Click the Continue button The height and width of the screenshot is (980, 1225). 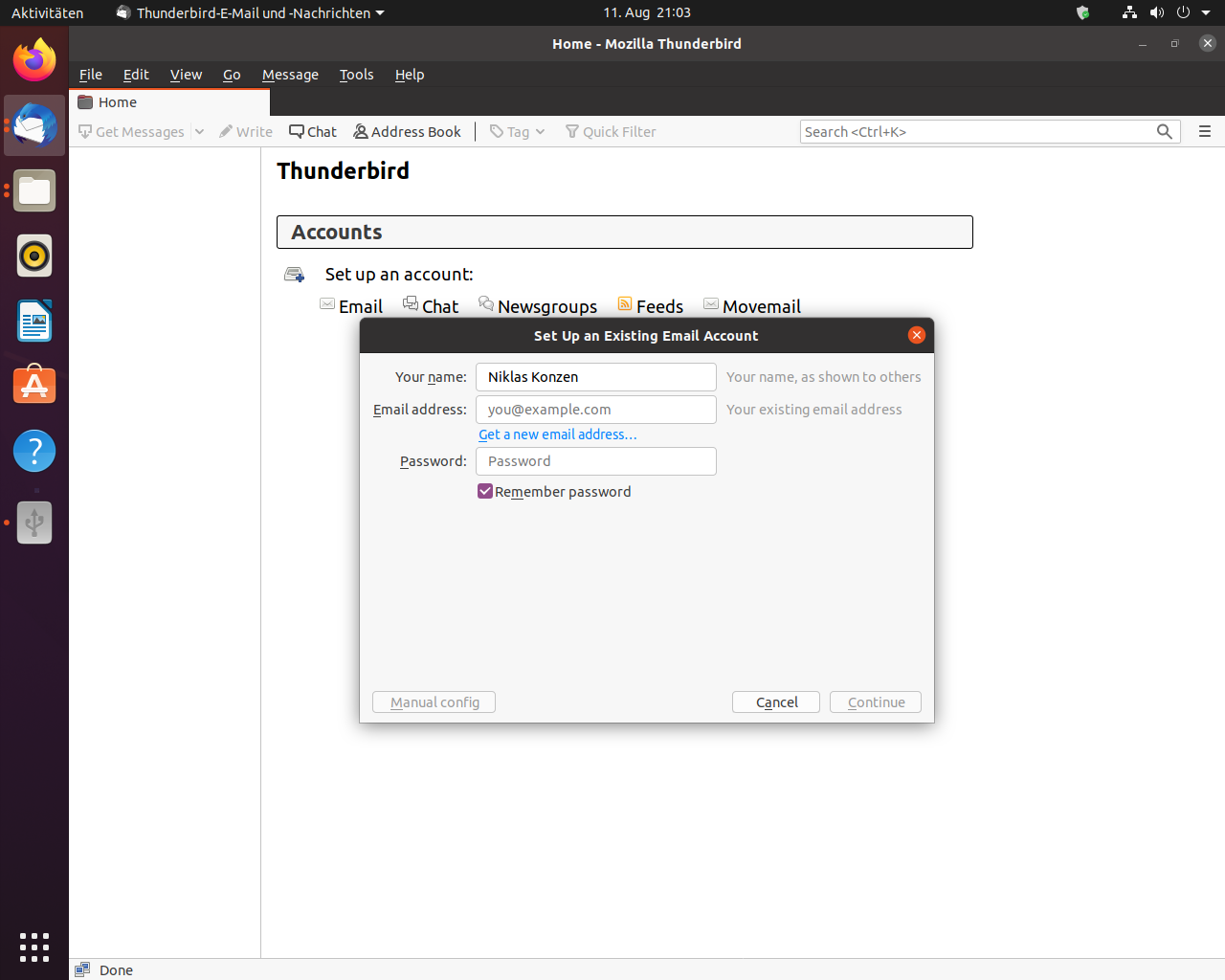(876, 702)
